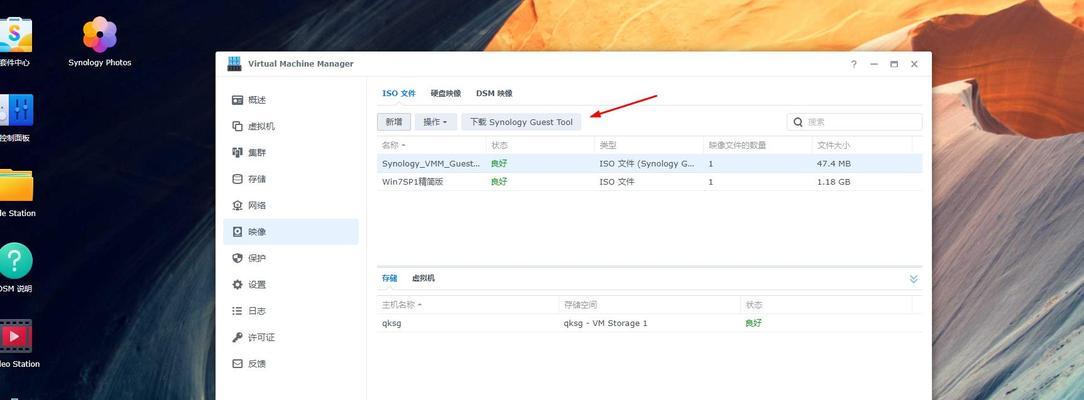Click the 许可证 license key icon
The height and width of the screenshot is (400, 1084).
tap(237, 337)
